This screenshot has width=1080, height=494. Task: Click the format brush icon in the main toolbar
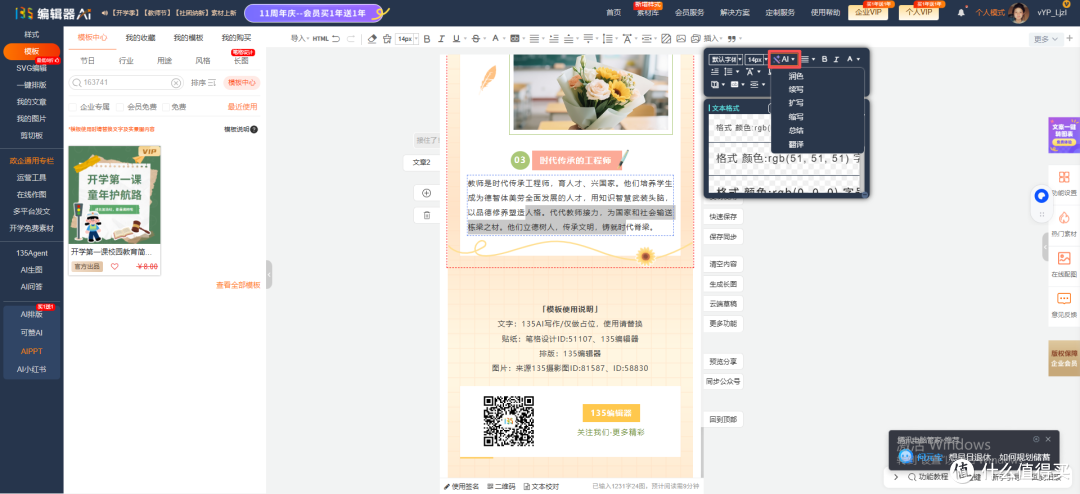tap(387, 39)
